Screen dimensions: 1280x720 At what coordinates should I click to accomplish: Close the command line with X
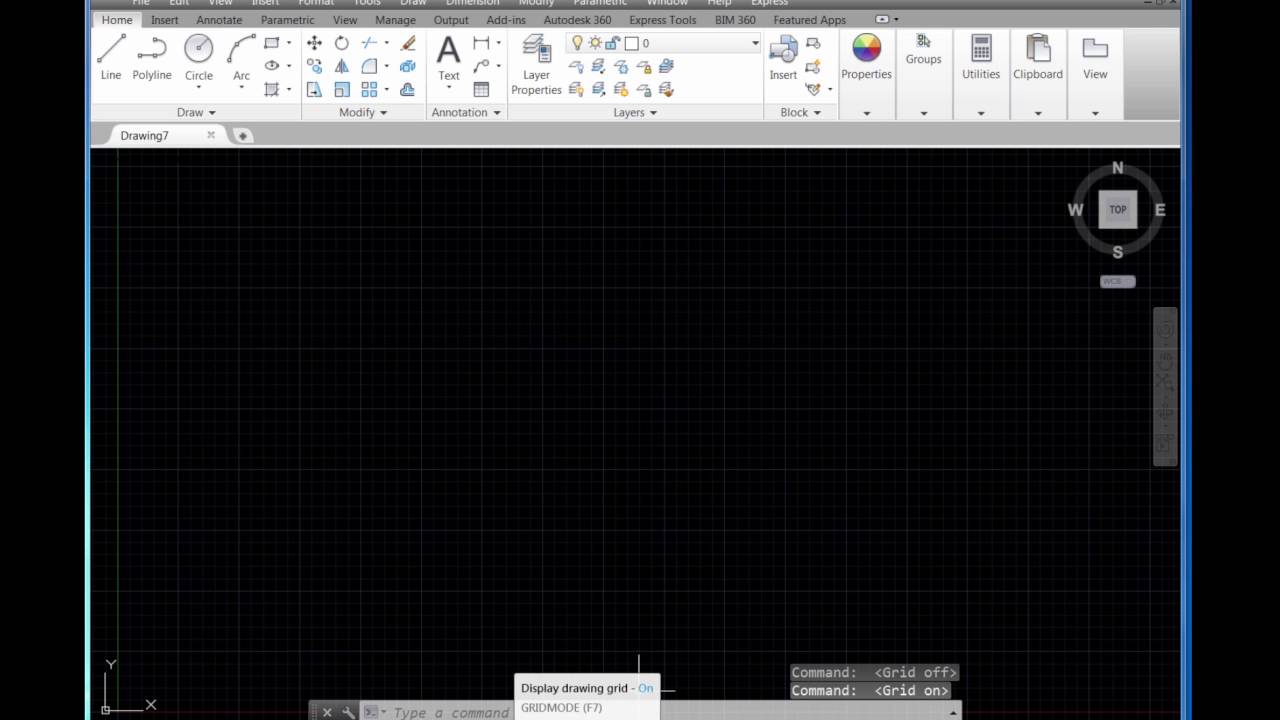pyautogui.click(x=327, y=712)
